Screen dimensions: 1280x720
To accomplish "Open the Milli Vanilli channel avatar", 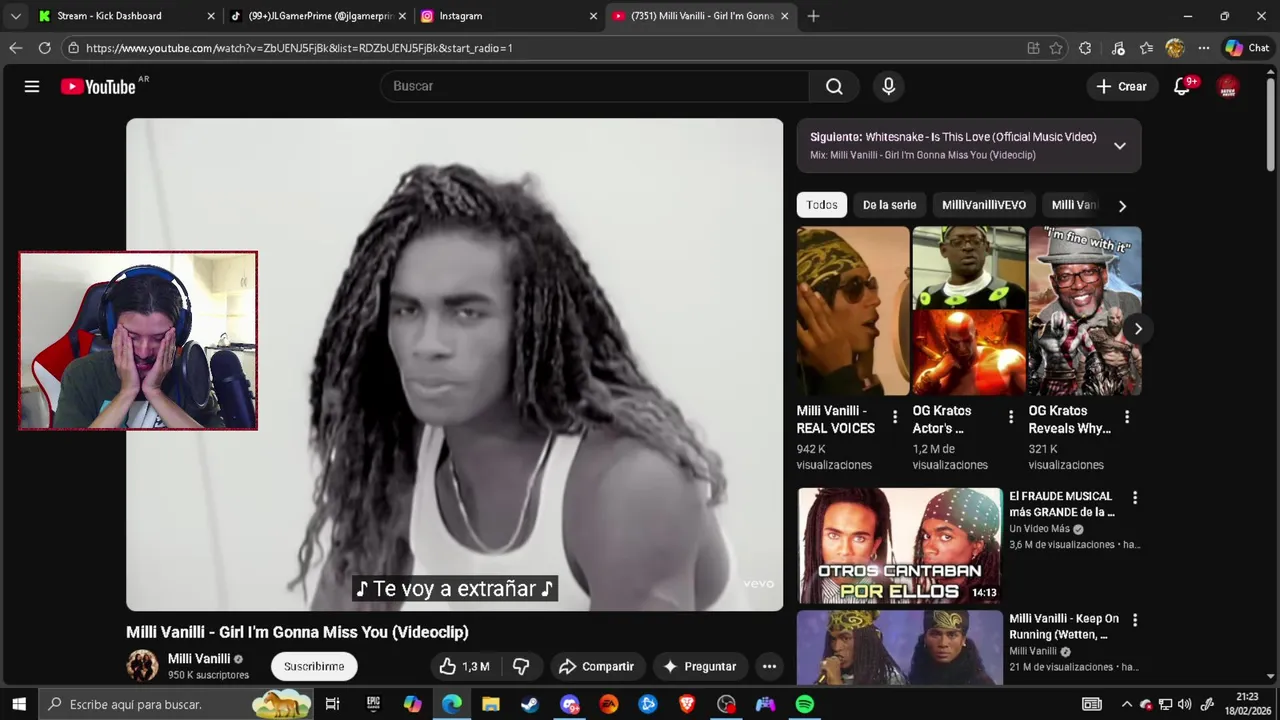I will [142, 666].
